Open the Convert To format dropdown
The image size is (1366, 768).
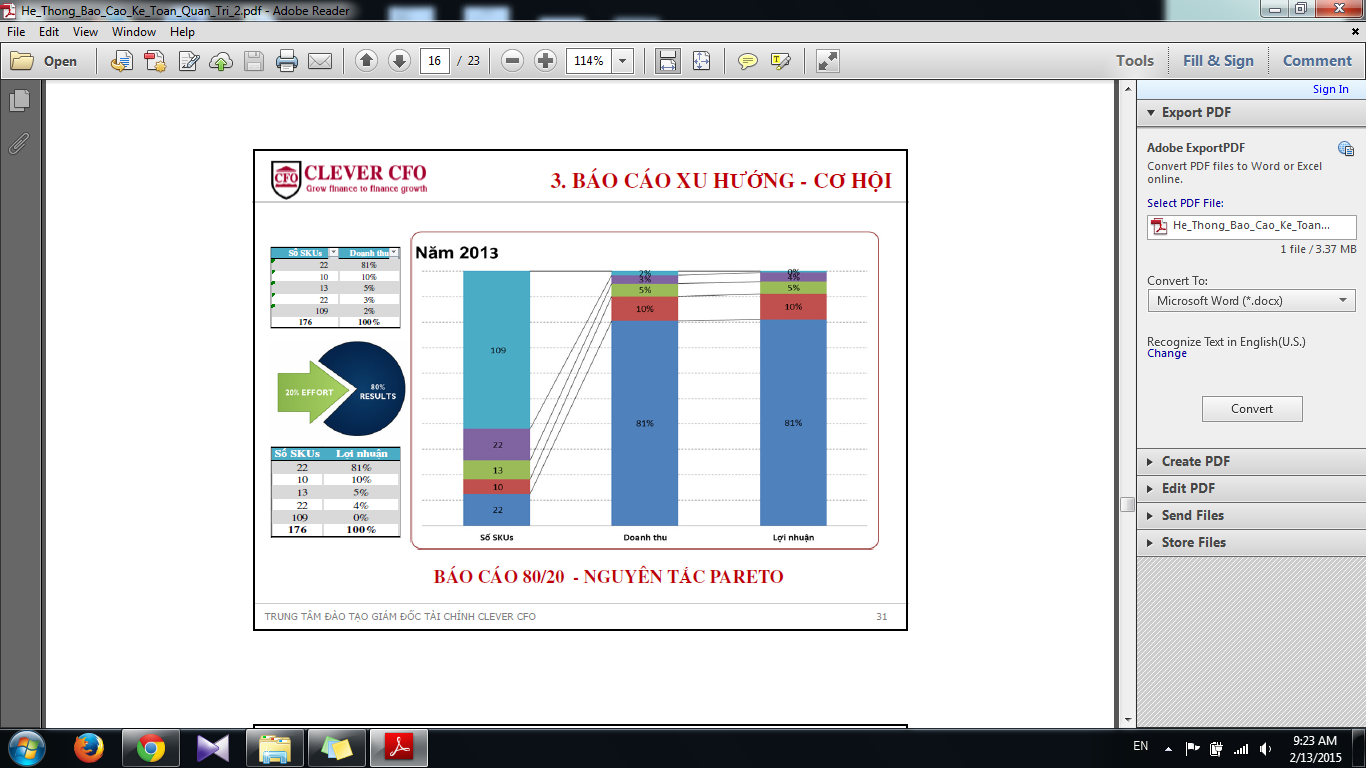point(1251,300)
